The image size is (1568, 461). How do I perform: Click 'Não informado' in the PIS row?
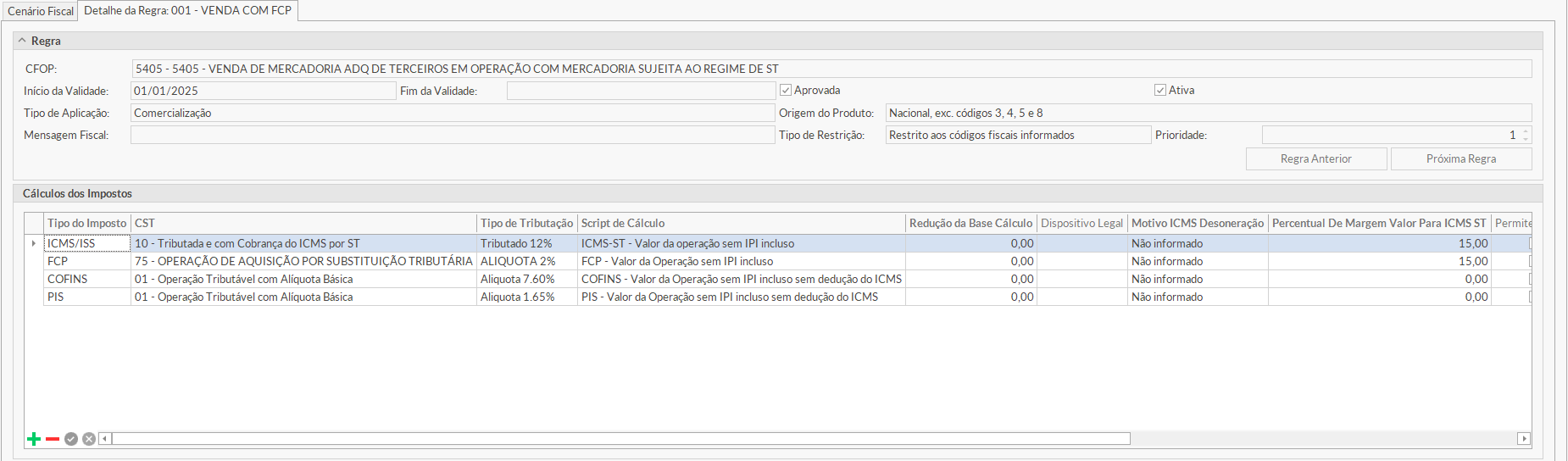point(1198,297)
